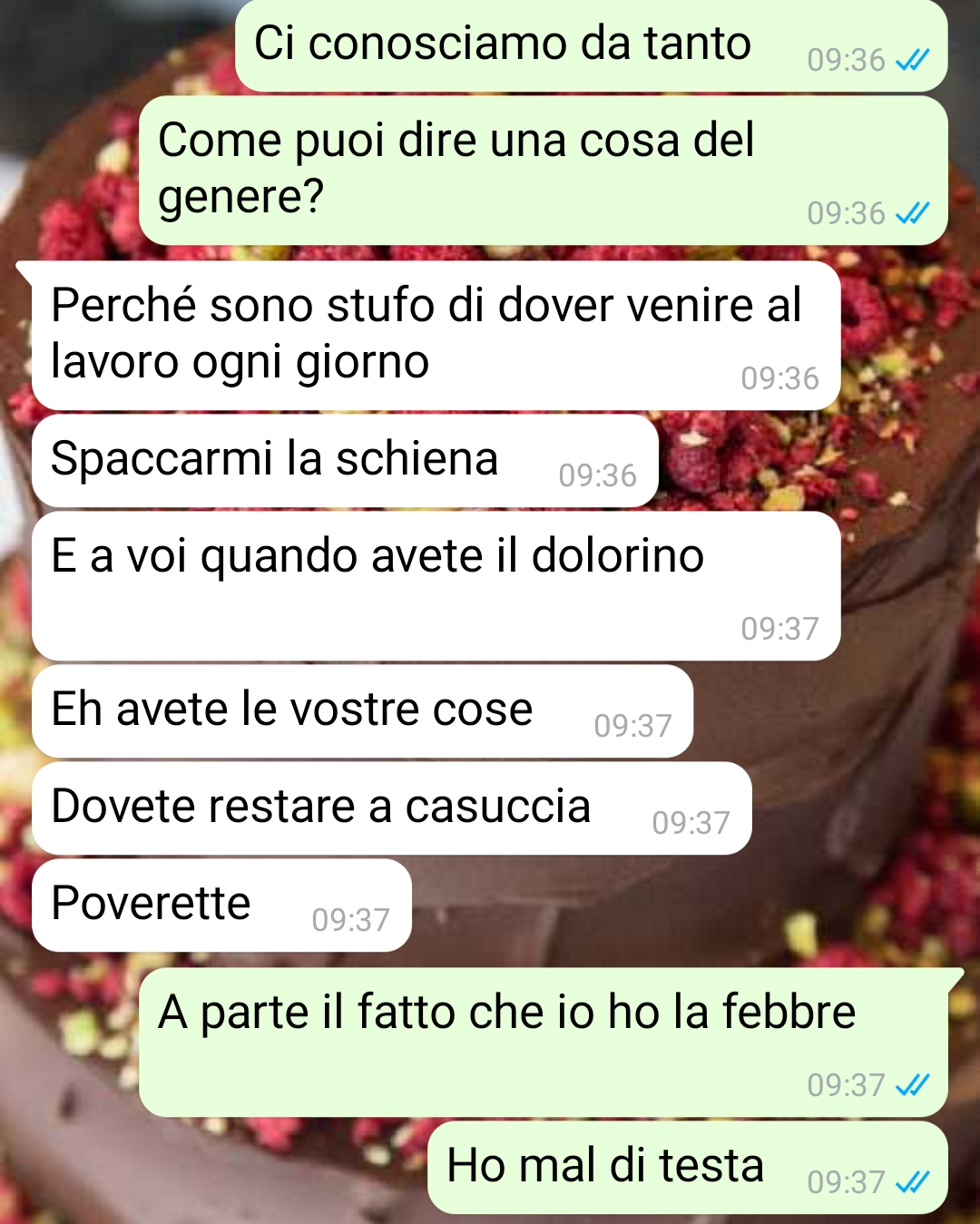The image size is (980, 1224).
Task: Tap the 'Perché sono stufo di dover venire' message
Action: 436,336
